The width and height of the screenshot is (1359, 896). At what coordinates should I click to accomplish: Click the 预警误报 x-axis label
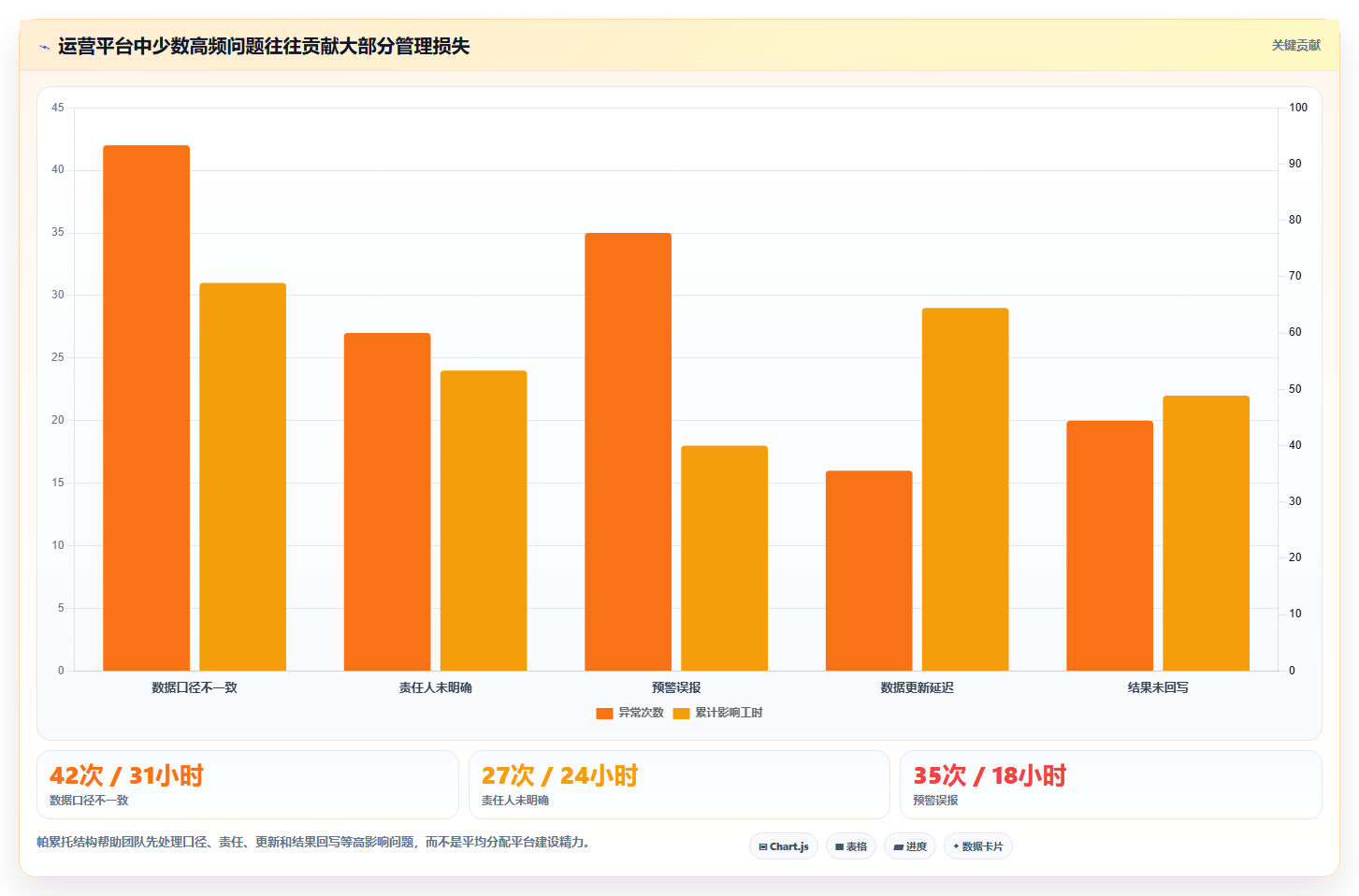click(676, 687)
